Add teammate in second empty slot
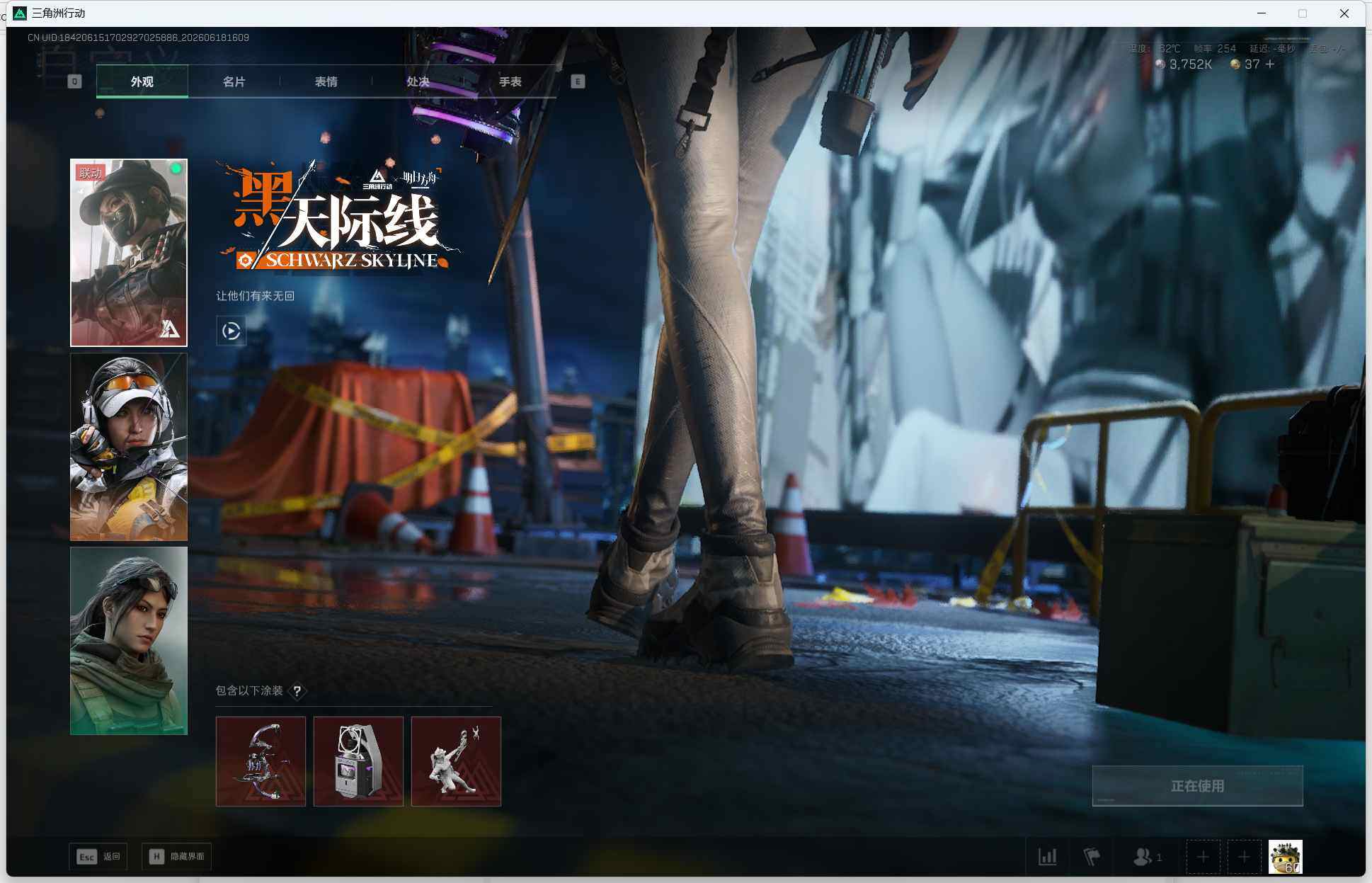 point(1244,858)
